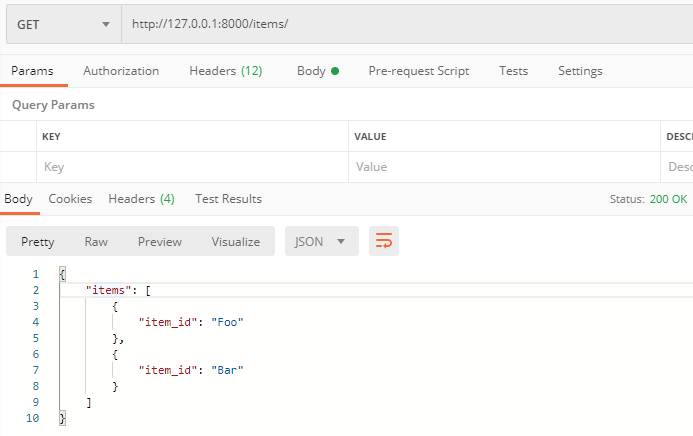The height and width of the screenshot is (436, 693).
Task: Expand the JSON format dropdown
Action: [x=321, y=241]
